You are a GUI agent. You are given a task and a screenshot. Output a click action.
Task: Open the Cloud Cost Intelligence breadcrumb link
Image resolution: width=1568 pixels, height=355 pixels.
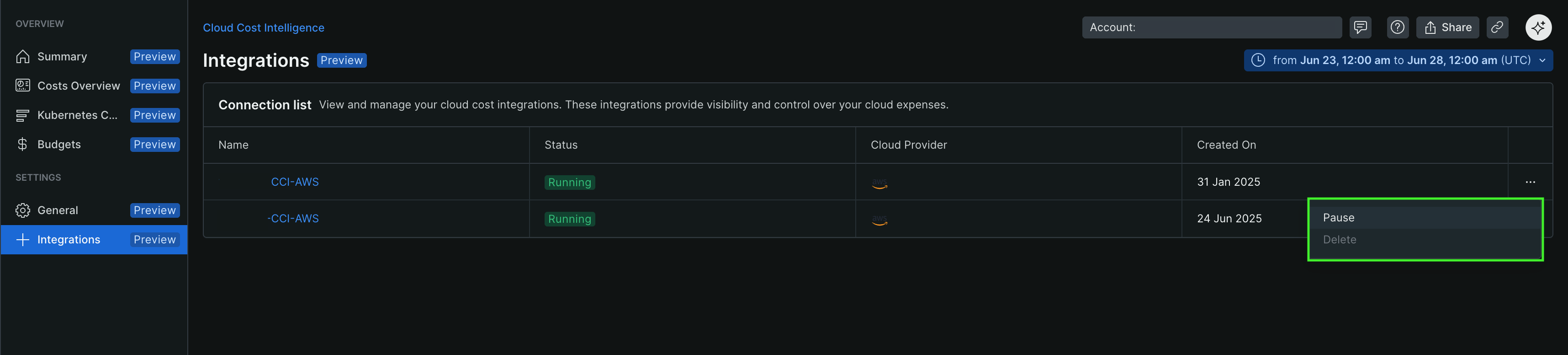pyautogui.click(x=264, y=28)
